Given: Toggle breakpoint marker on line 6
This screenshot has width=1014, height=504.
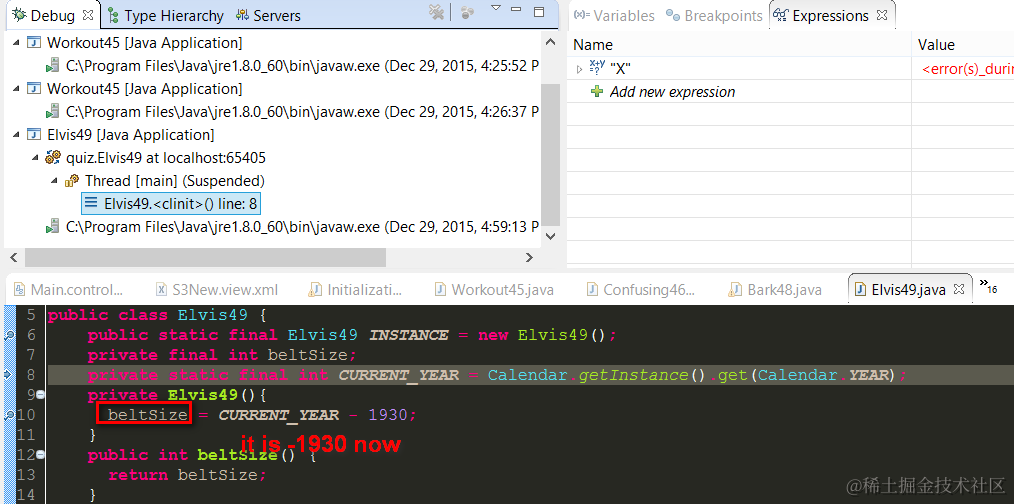Looking at the screenshot, I should [x=9, y=334].
